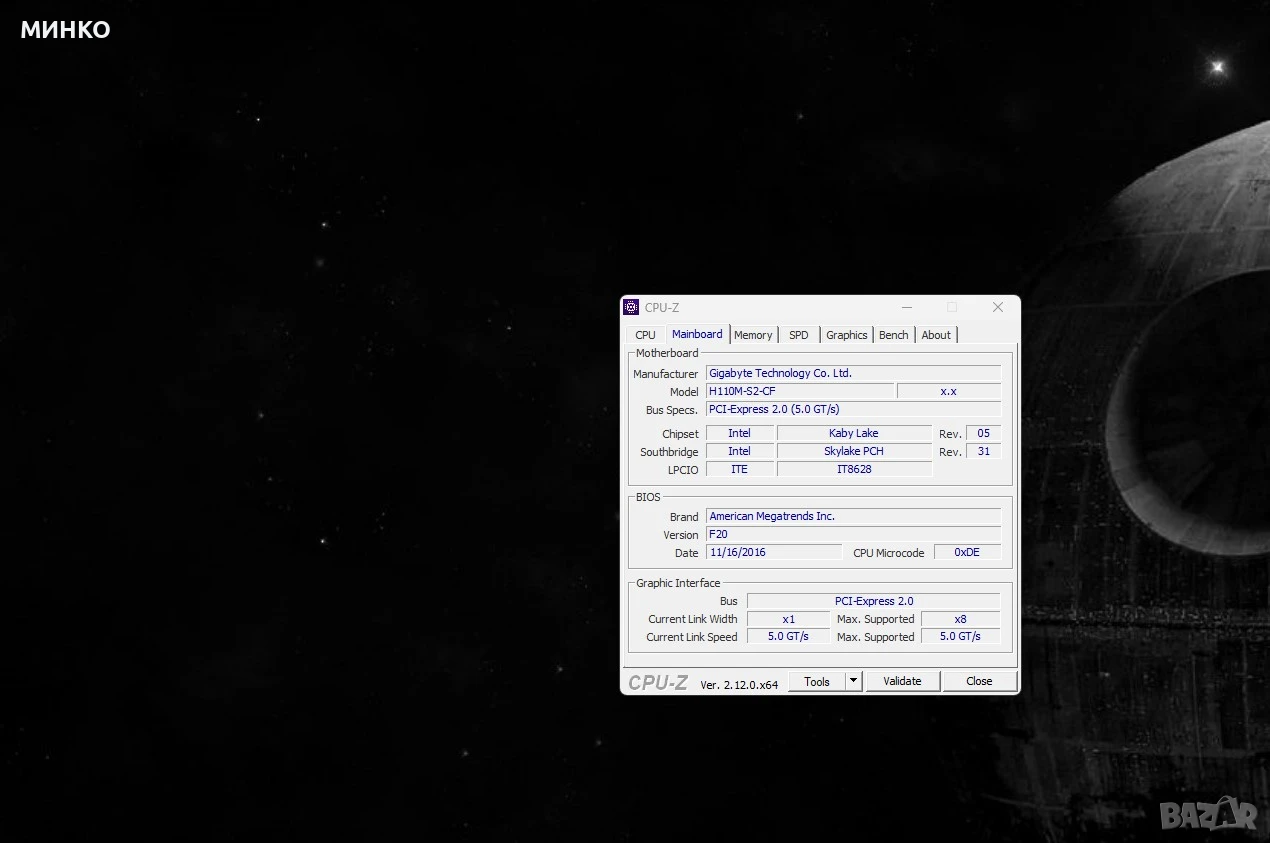This screenshot has width=1270, height=843.
Task: Click the H110M-S2-CF model value
Action: point(800,391)
